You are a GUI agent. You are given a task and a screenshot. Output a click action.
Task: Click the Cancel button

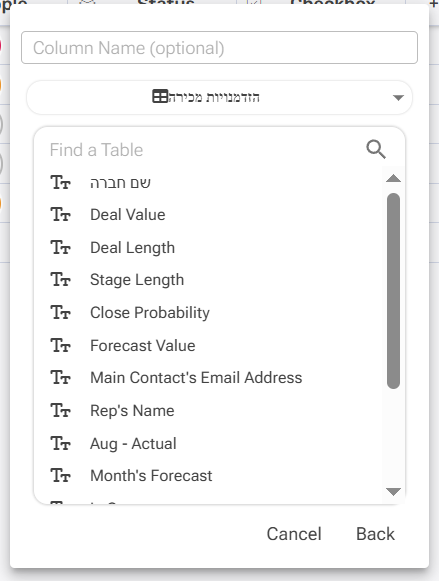tap(294, 534)
